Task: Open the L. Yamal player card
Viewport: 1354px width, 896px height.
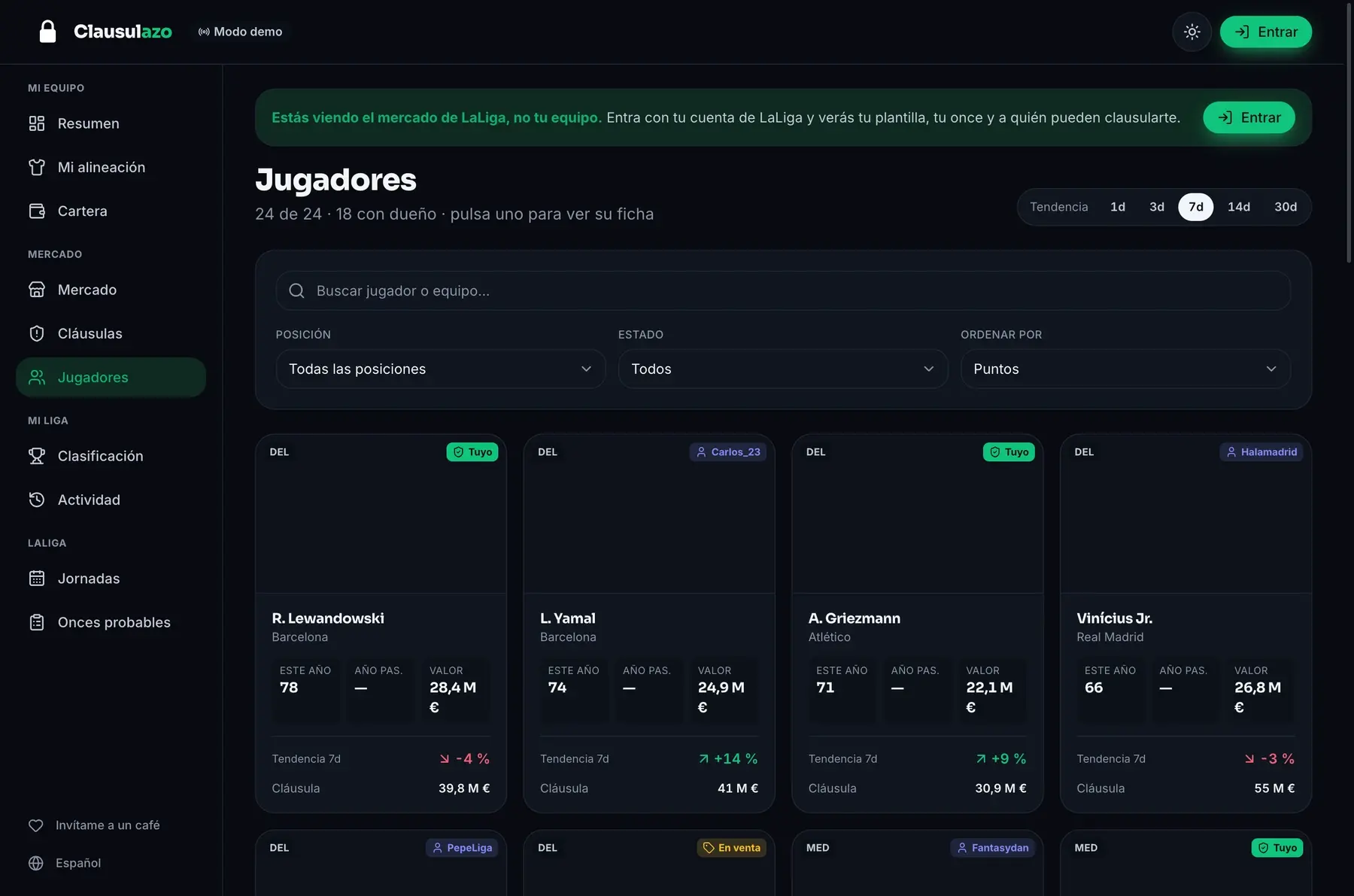Action: pyautogui.click(x=649, y=623)
